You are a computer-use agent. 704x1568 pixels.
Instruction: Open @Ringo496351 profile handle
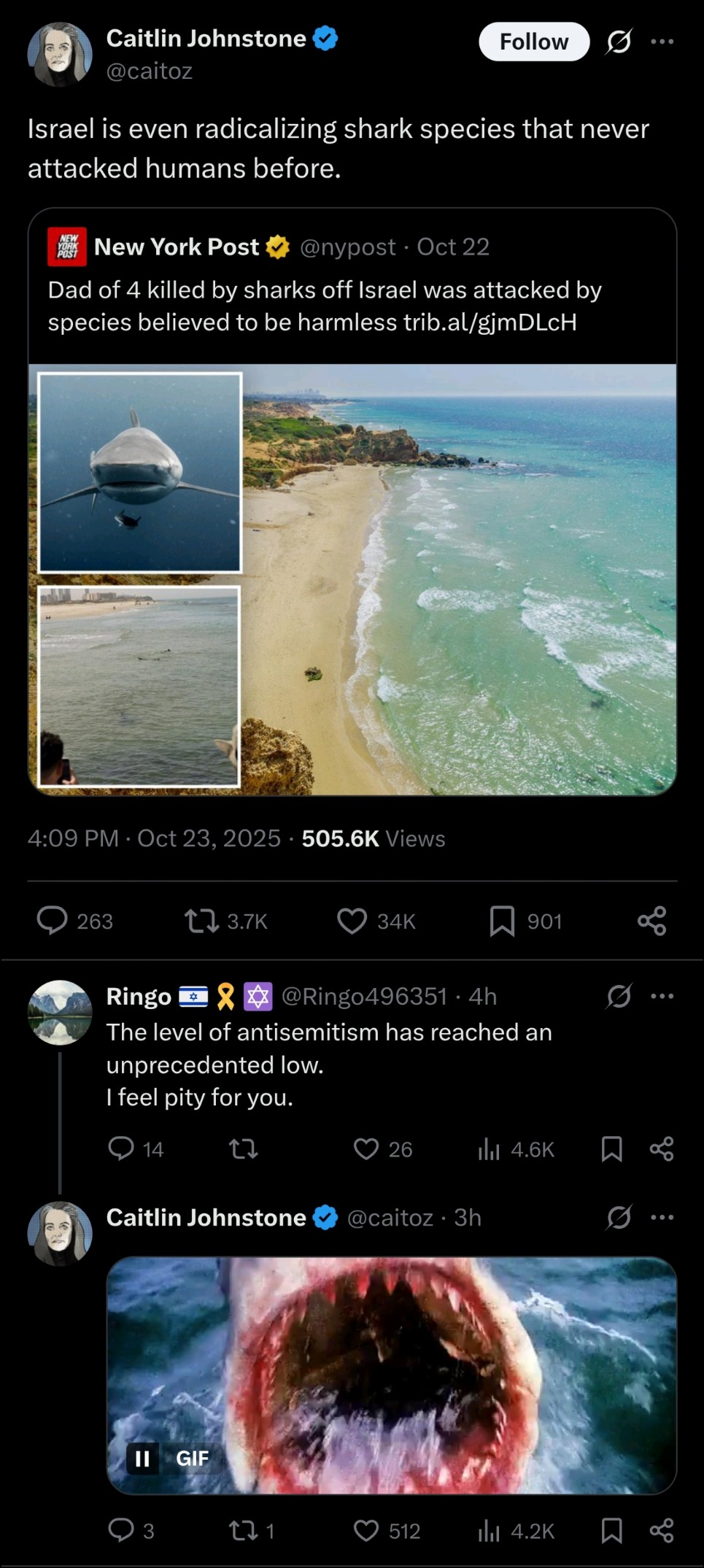tap(364, 996)
